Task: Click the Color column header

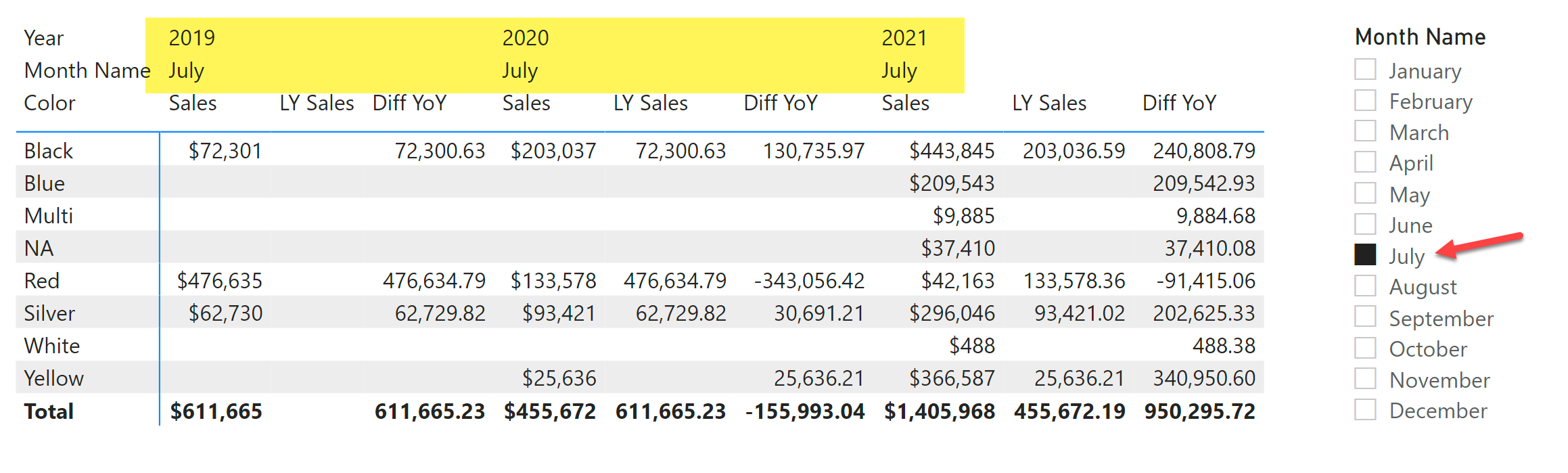Action: tap(49, 103)
